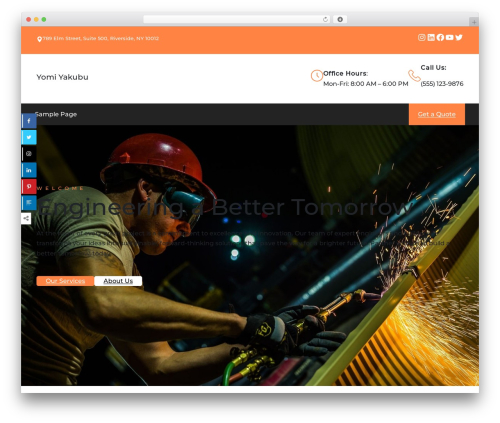Viewport: 500px width, 423px height.
Task: Click the Yomi Yakubu site title
Action: tap(62, 77)
